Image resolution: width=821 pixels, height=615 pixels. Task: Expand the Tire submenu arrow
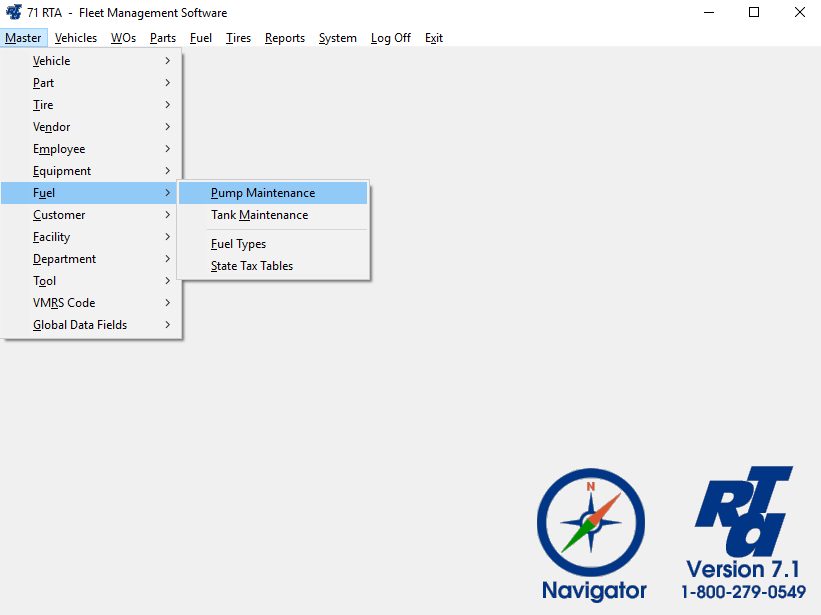(x=167, y=105)
